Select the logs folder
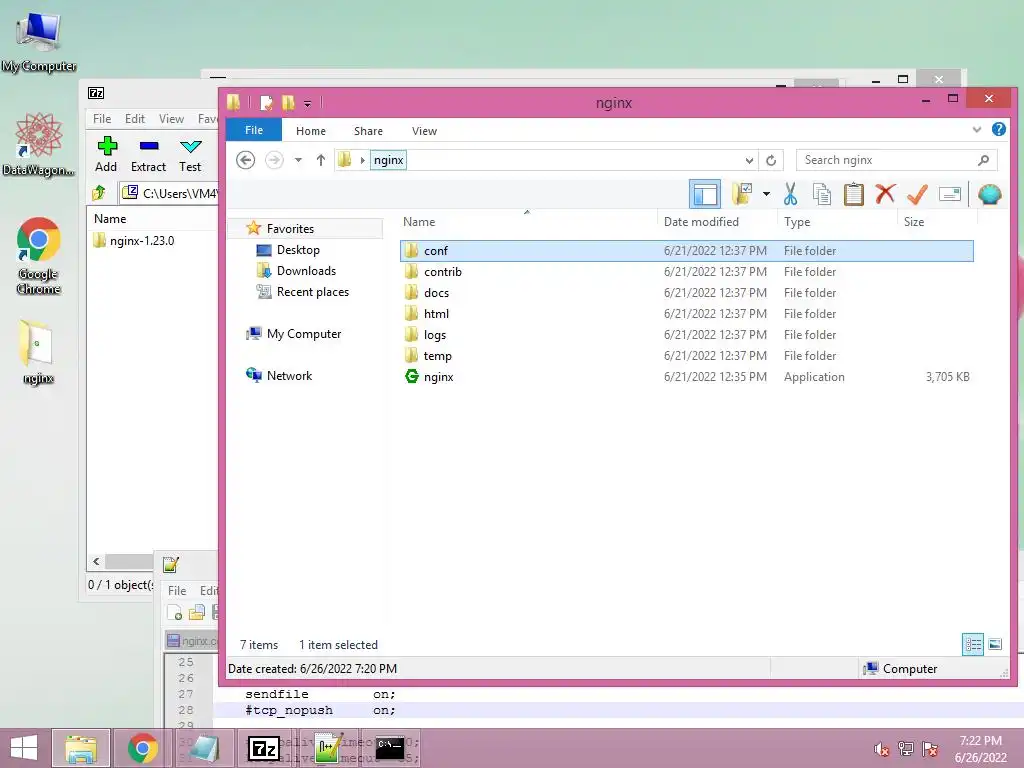This screenshot has height=768, width=1024. pos(686,334)
